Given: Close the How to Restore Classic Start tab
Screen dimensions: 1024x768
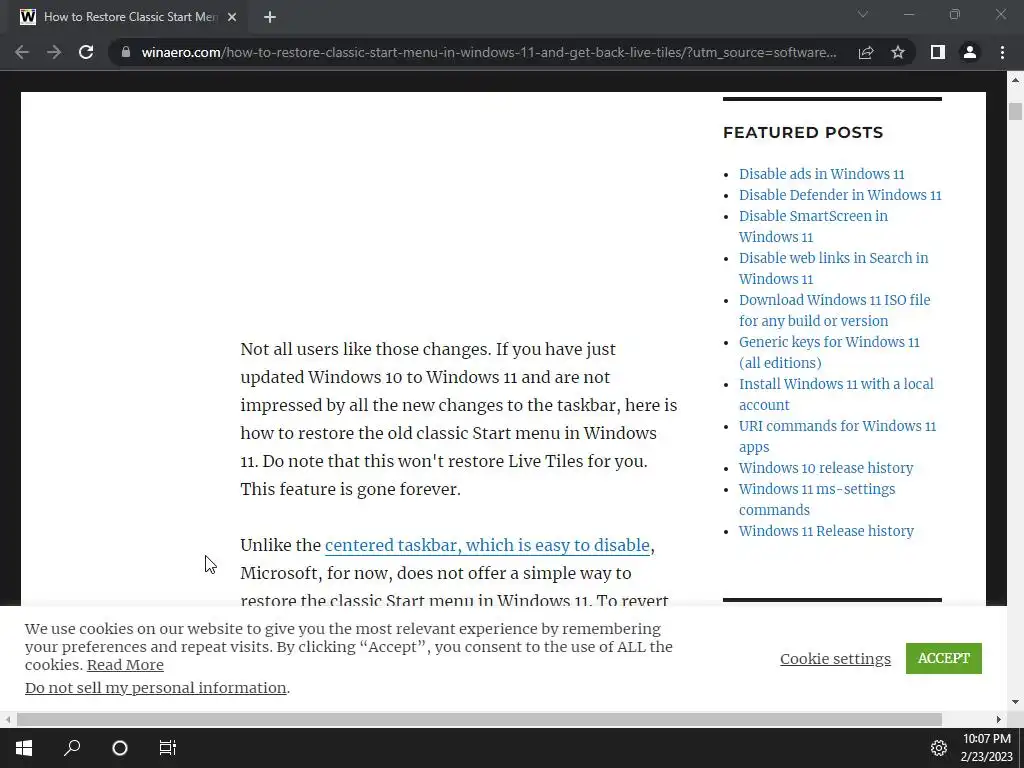Looking at the screenshot, I should pos(232,17).
